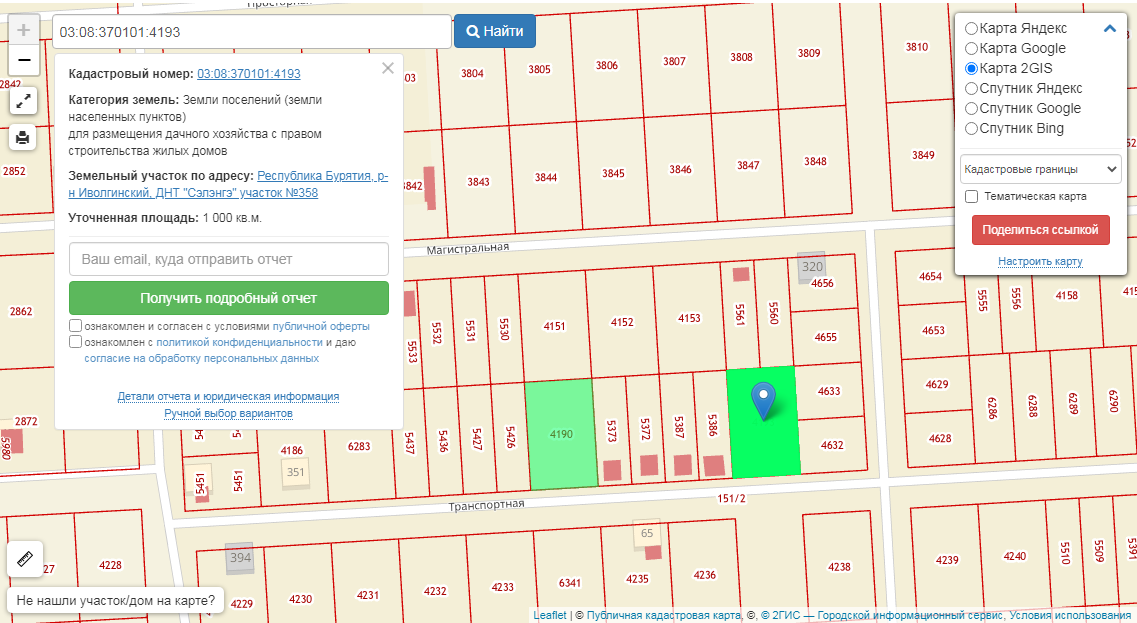Click building 394 on the map

pos(240,558)
